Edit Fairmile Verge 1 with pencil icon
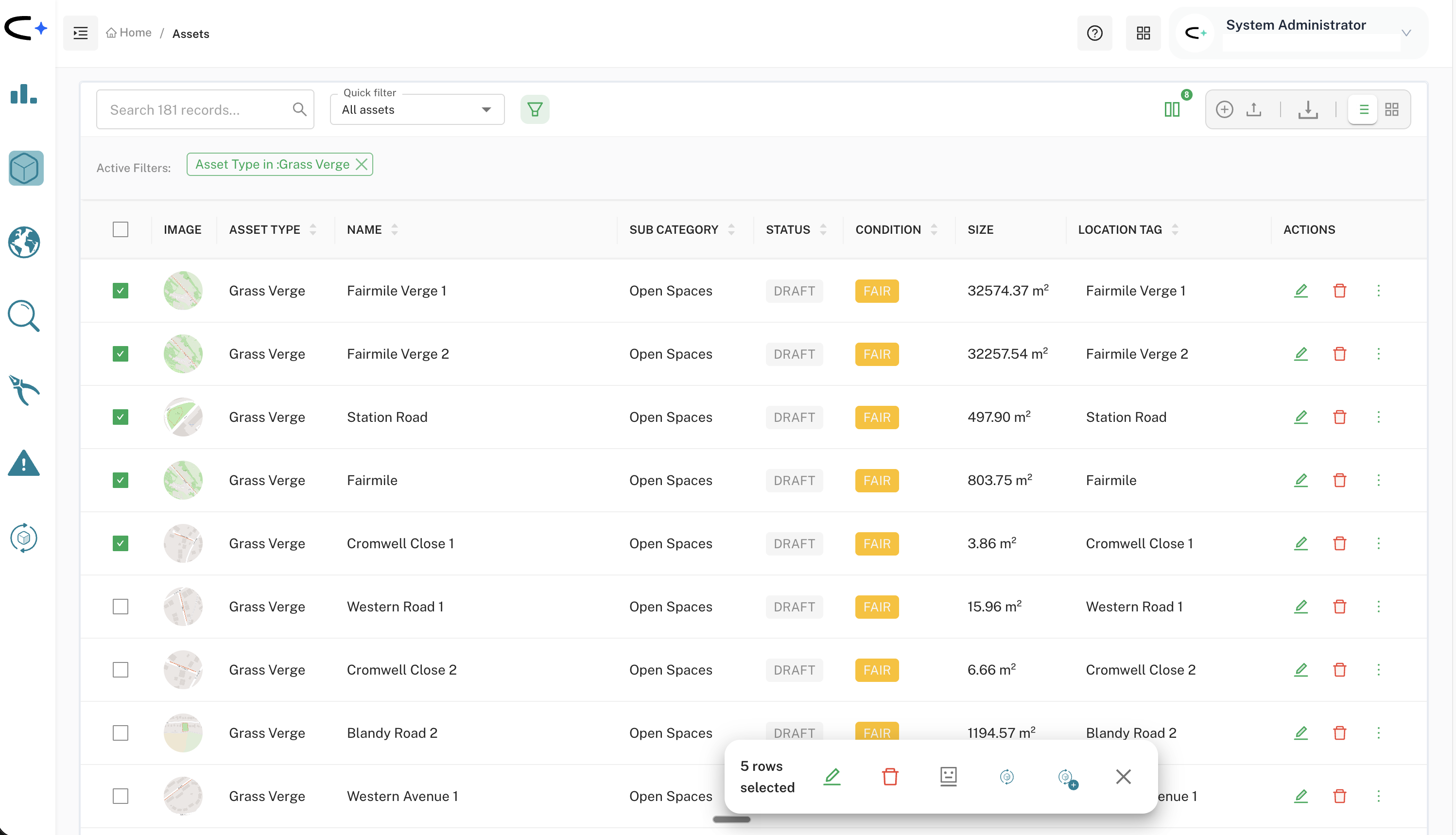Image resolution: width=1456 pixels, height=835 pixels. [x=1300, y=291]
